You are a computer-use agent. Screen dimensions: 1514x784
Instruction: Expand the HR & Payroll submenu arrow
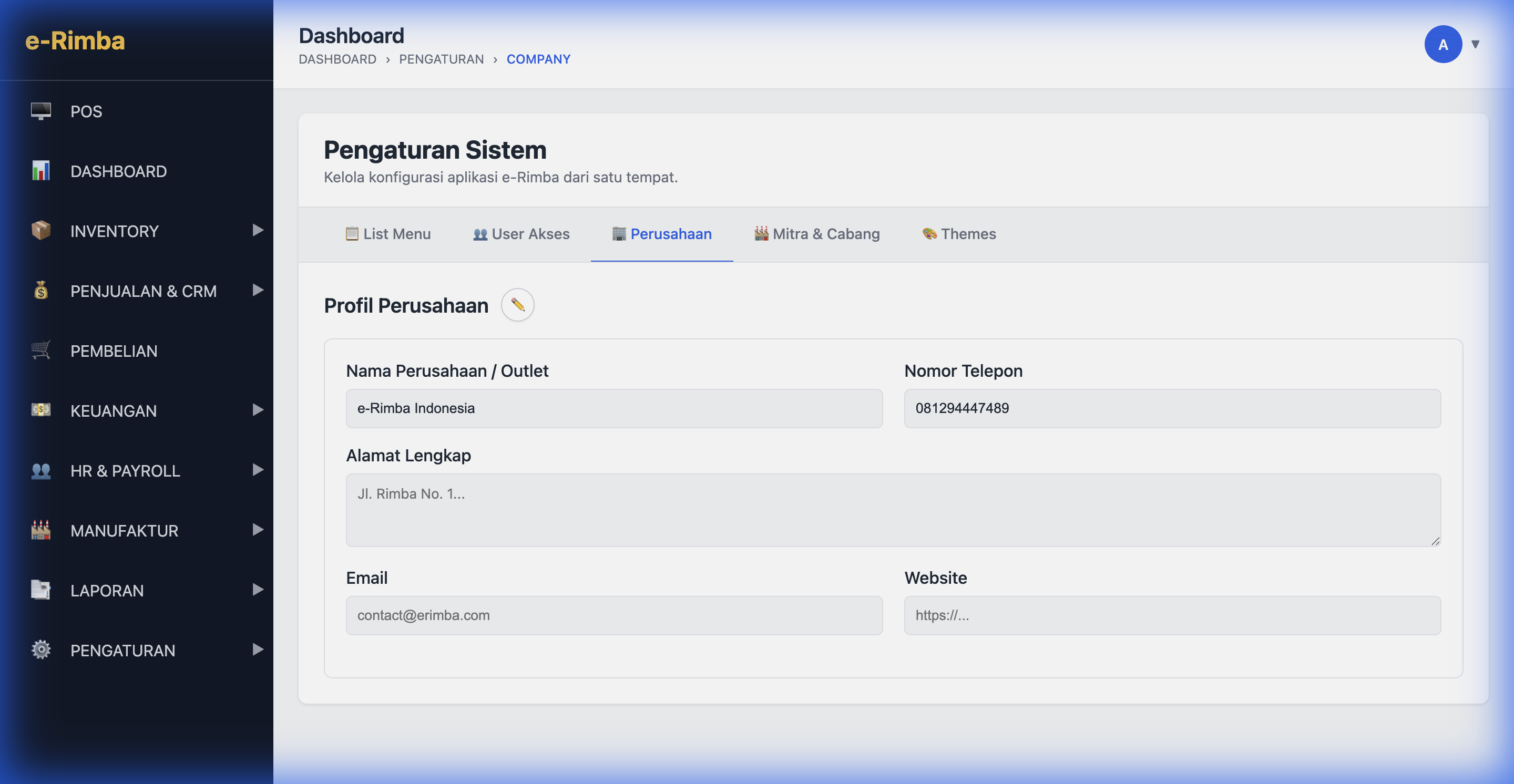[x=257, y=470]
